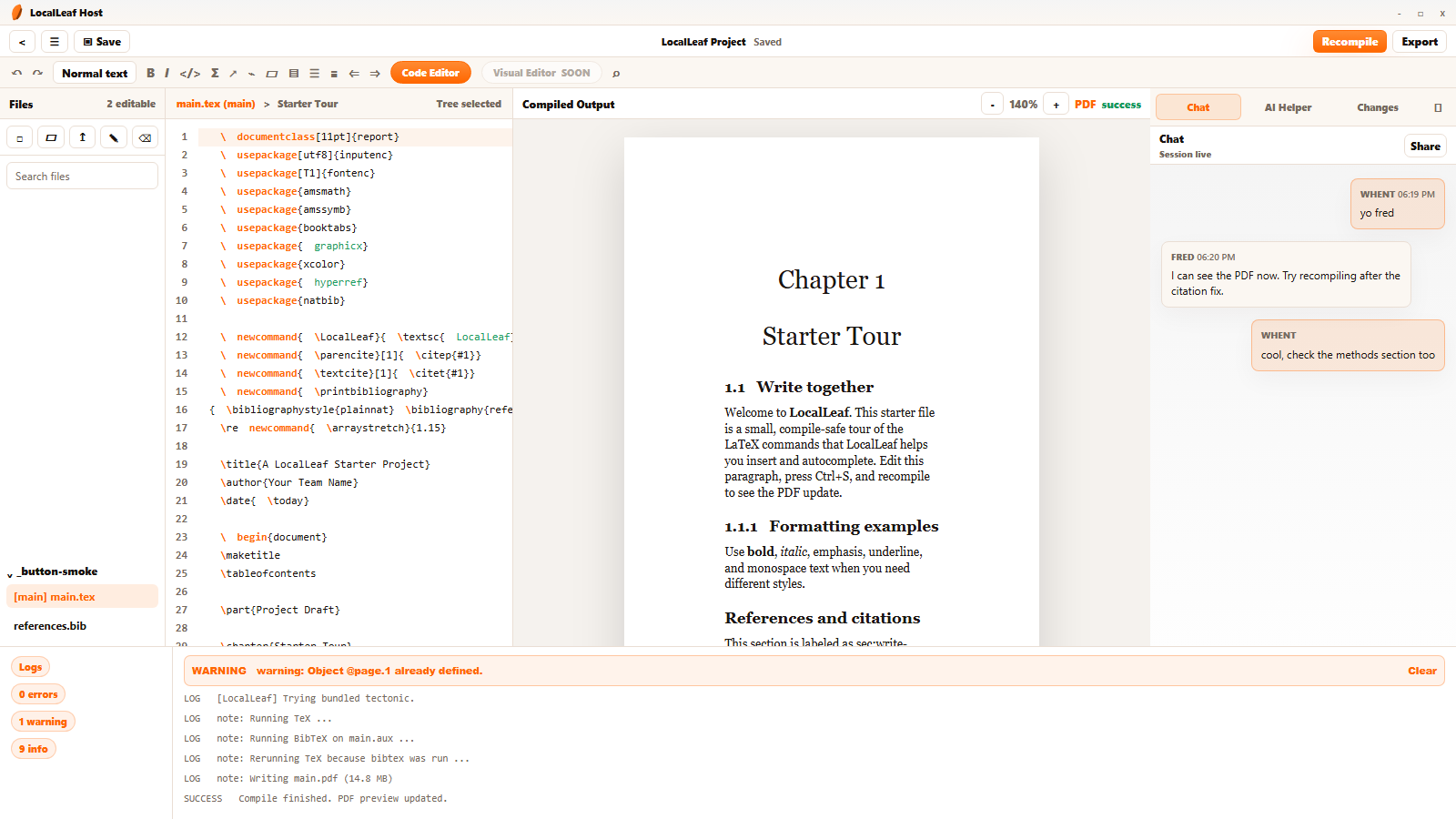The height and width of the screenshot is (819, 1456).
Task: Upload a file with the up-arrow icon
Action: click(82, 137)
